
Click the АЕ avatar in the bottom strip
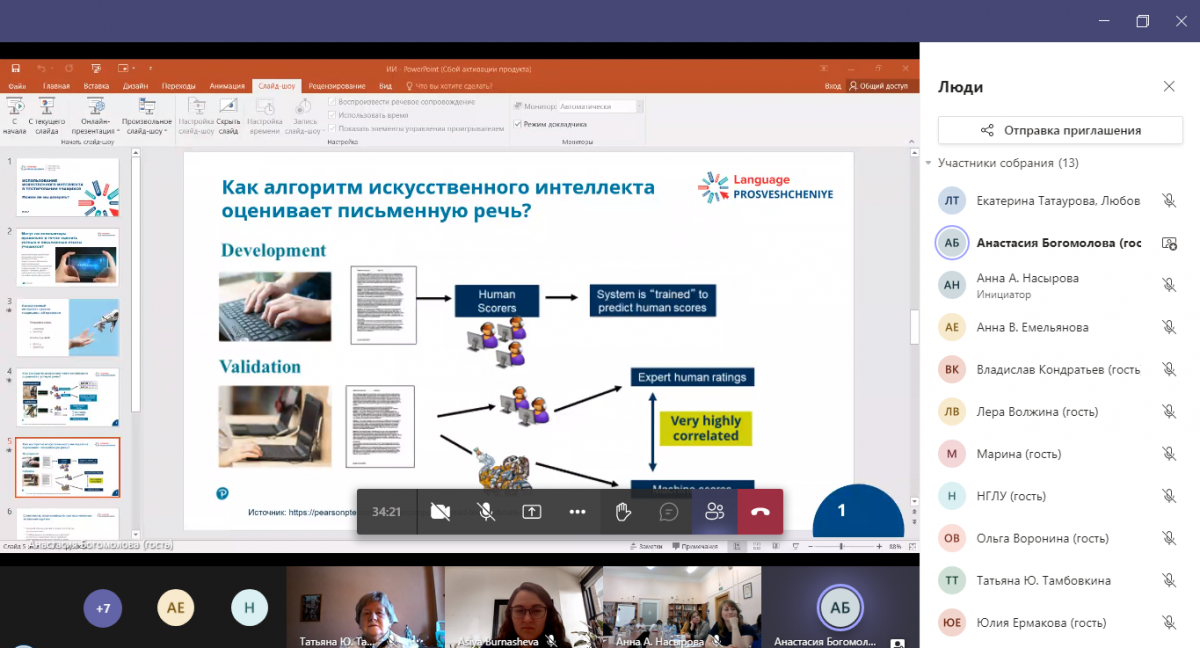pos(176,607)
